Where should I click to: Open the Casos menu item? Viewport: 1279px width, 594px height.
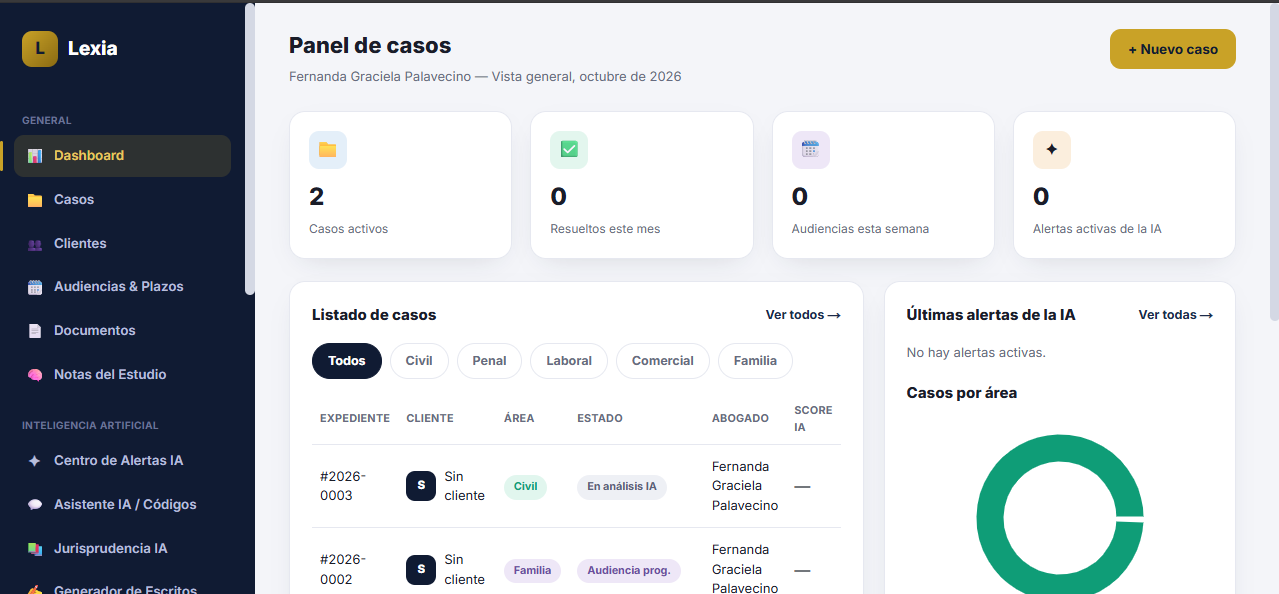(122, 200)
